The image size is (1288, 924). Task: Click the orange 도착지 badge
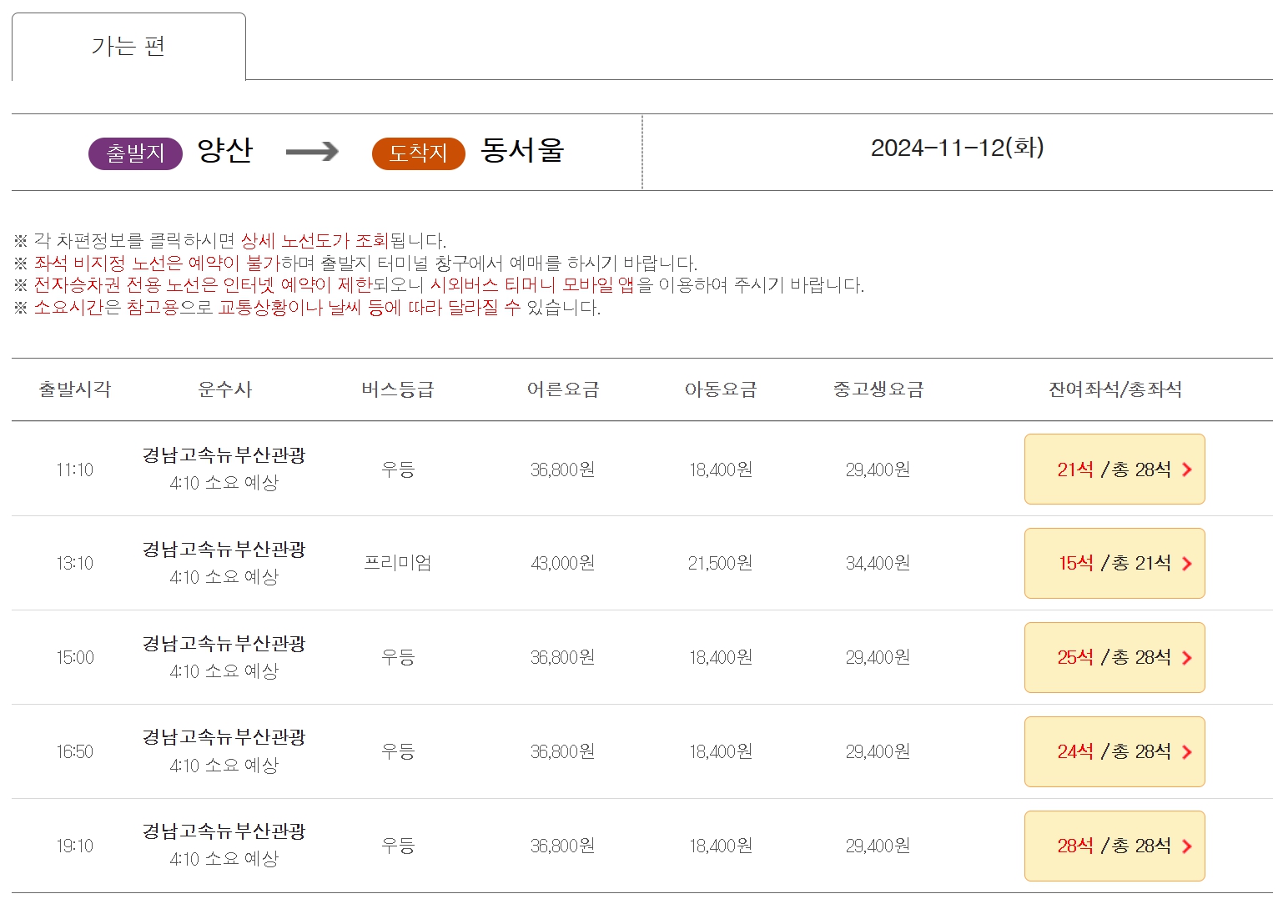(419, 153)
